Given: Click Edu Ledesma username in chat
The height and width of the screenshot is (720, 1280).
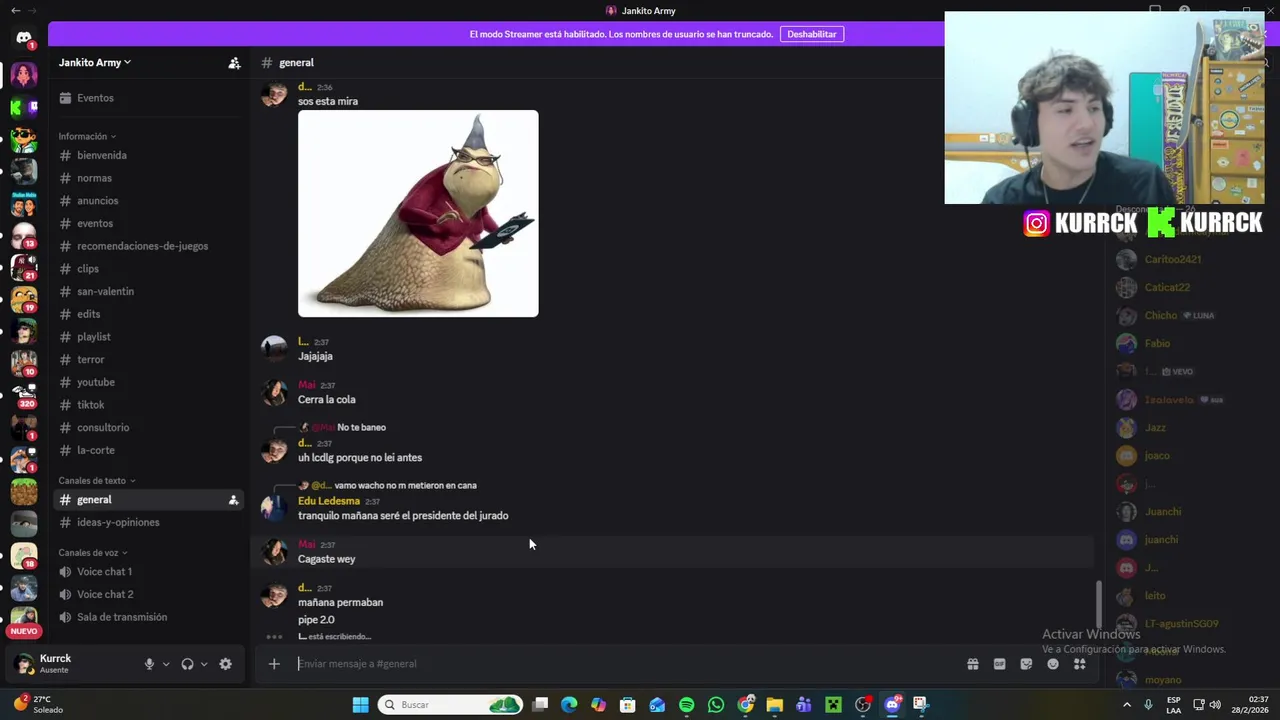Looking at the screenshot, I should pos(329,501).
